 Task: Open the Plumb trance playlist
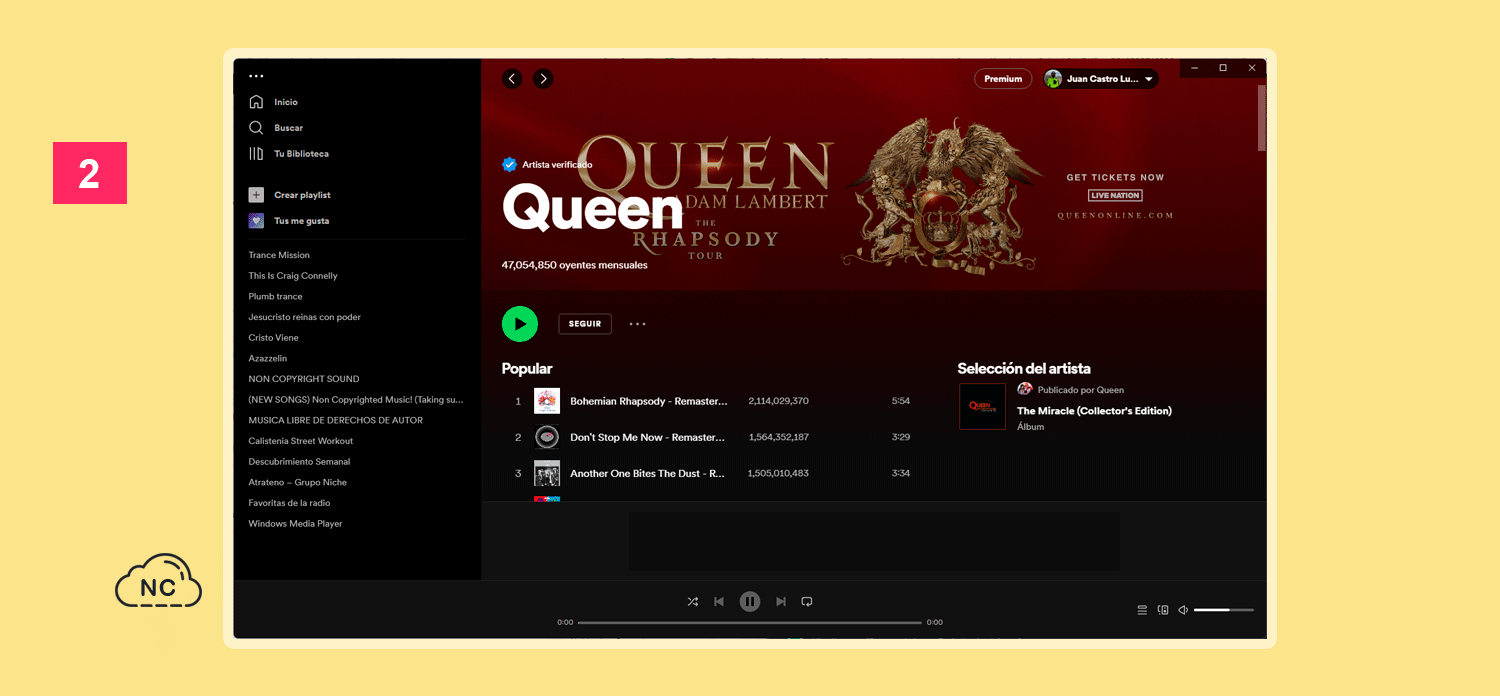tap(275, 297)
